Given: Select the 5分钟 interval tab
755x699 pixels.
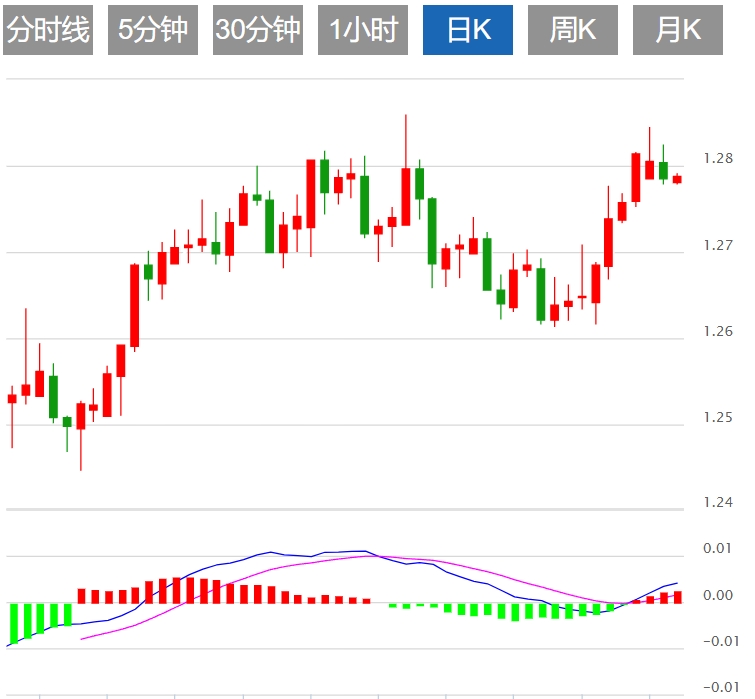Looking at the screenshot, I should tap(153, 30).
